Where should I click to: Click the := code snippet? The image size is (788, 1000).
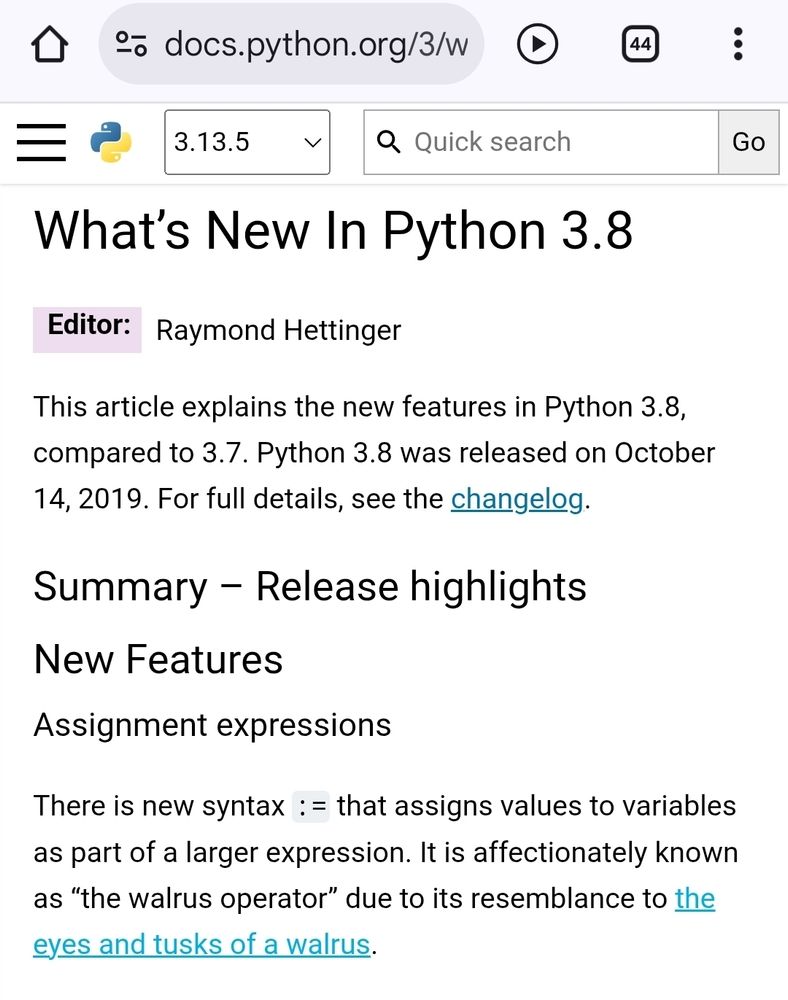[310, 807]
